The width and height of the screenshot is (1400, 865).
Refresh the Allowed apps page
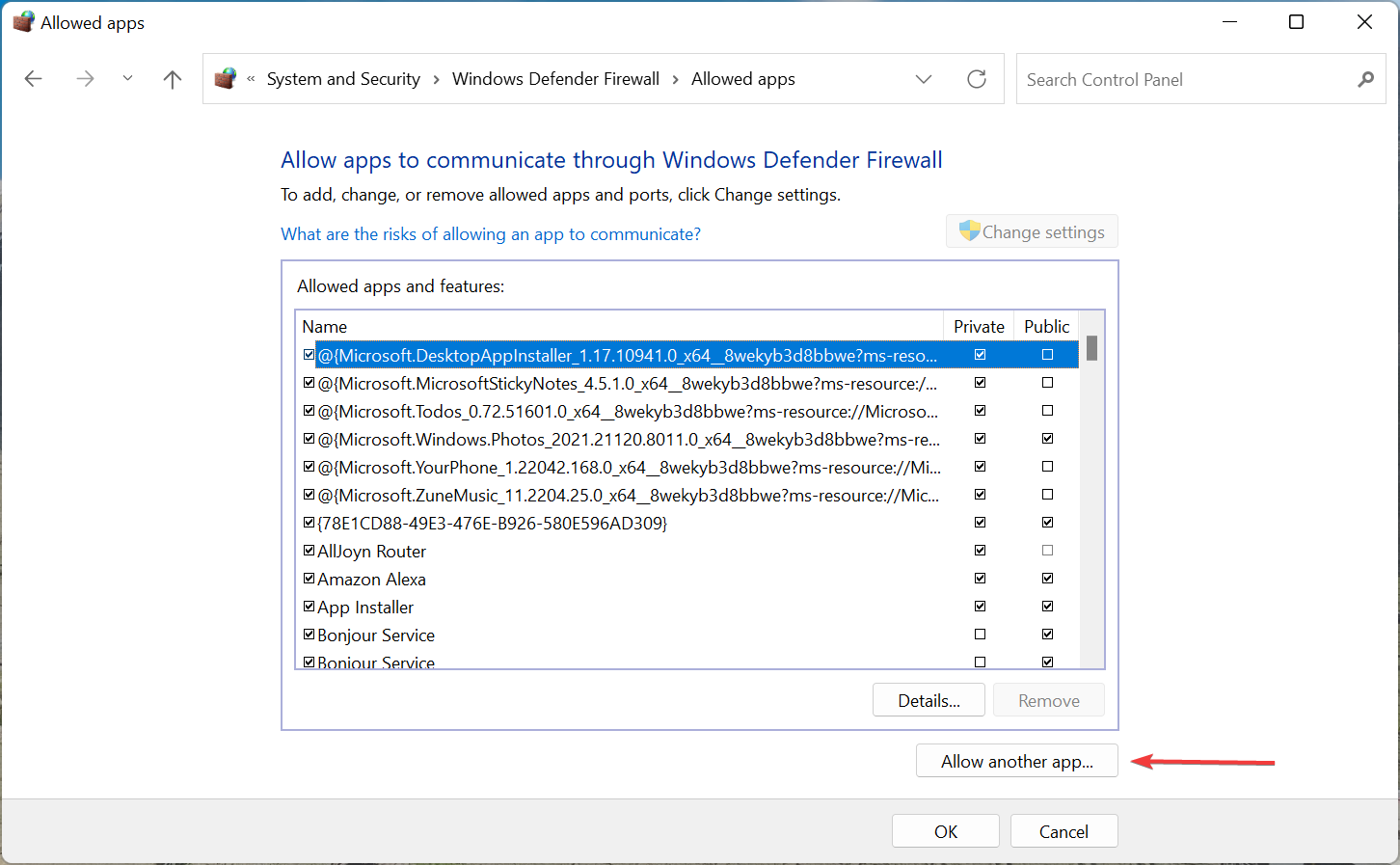[977, 79]
